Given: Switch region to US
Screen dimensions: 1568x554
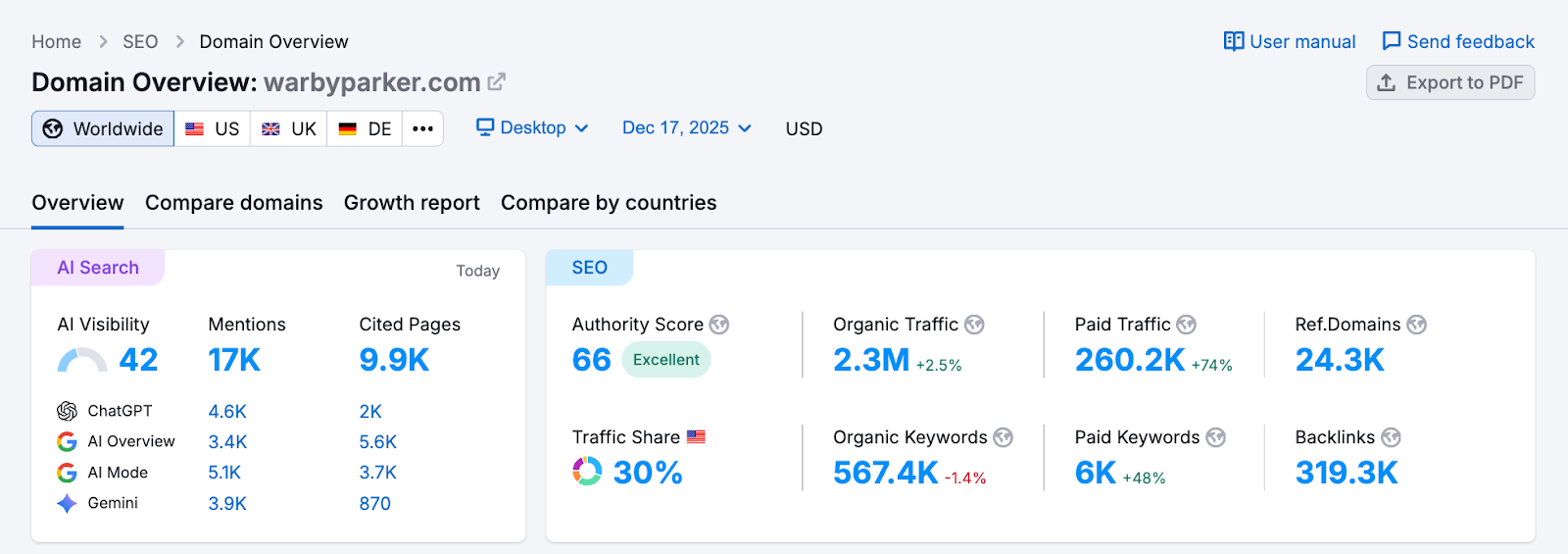Looking at the screenshot, I should 213,128.
